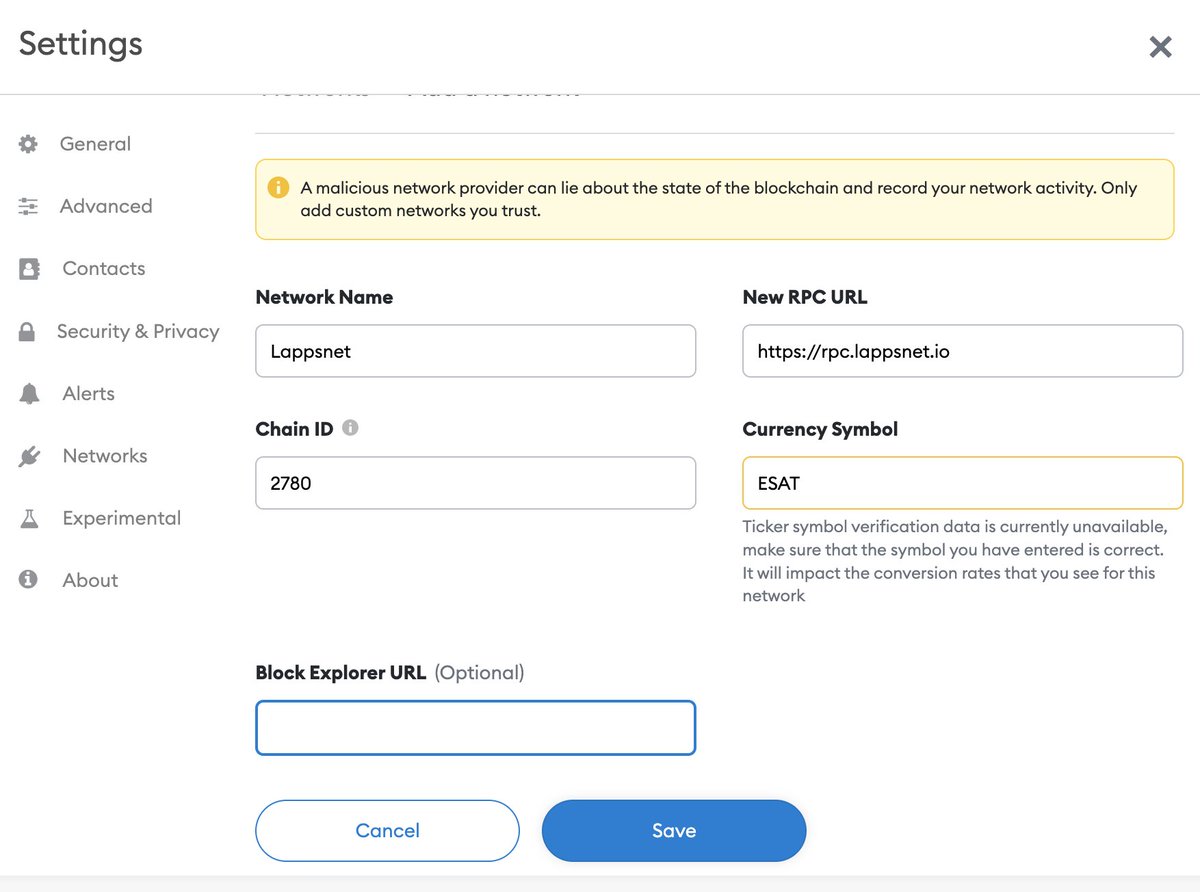The image size is (1200, 892).
Task: Click the malicious network warning text
Action: pos(718,199)
